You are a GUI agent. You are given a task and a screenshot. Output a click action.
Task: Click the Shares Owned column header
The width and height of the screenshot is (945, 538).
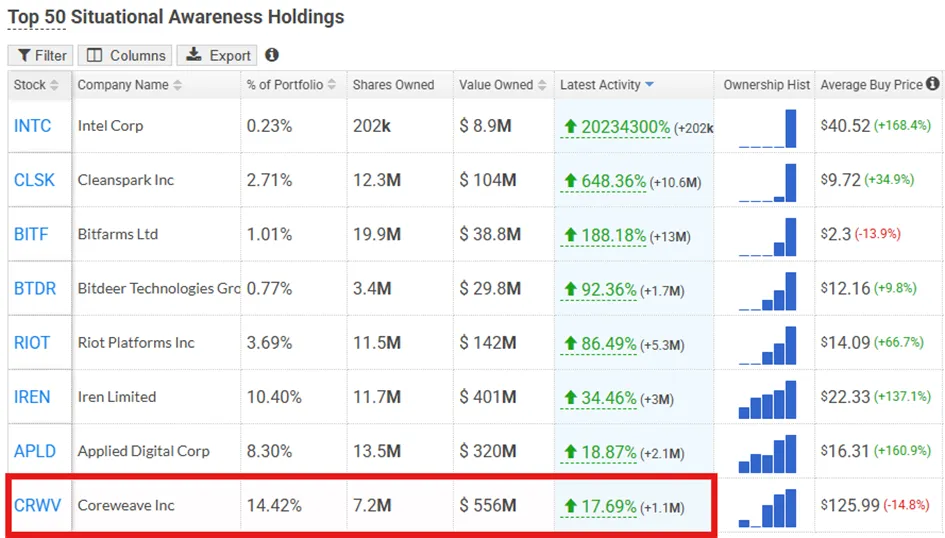tap(393, 85)
